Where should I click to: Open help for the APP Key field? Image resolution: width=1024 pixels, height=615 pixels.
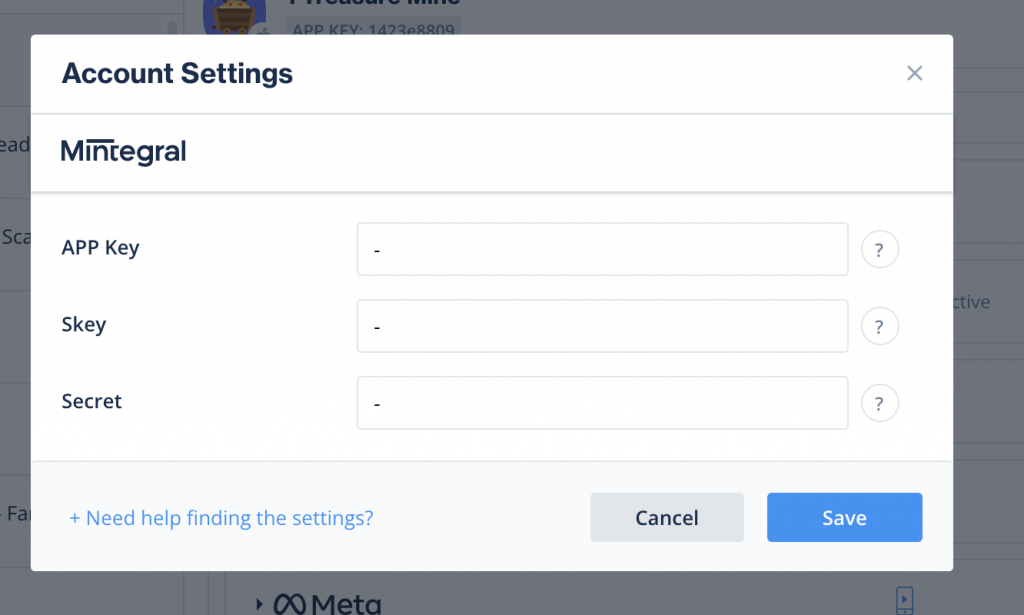tap(880, 249)
